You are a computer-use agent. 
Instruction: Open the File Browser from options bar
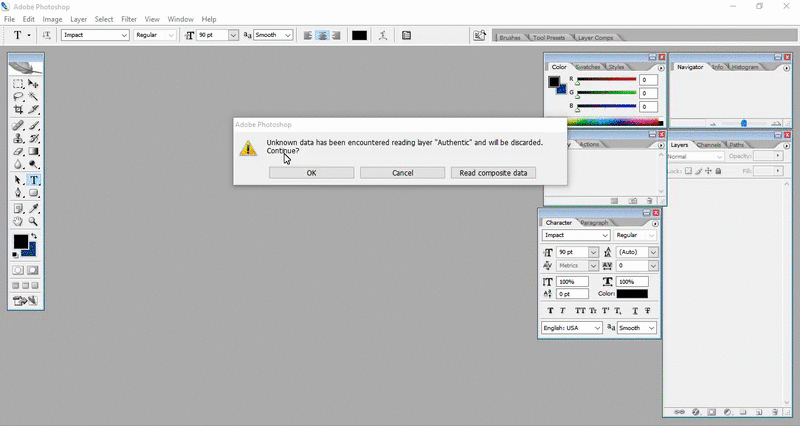coord(480,35)
